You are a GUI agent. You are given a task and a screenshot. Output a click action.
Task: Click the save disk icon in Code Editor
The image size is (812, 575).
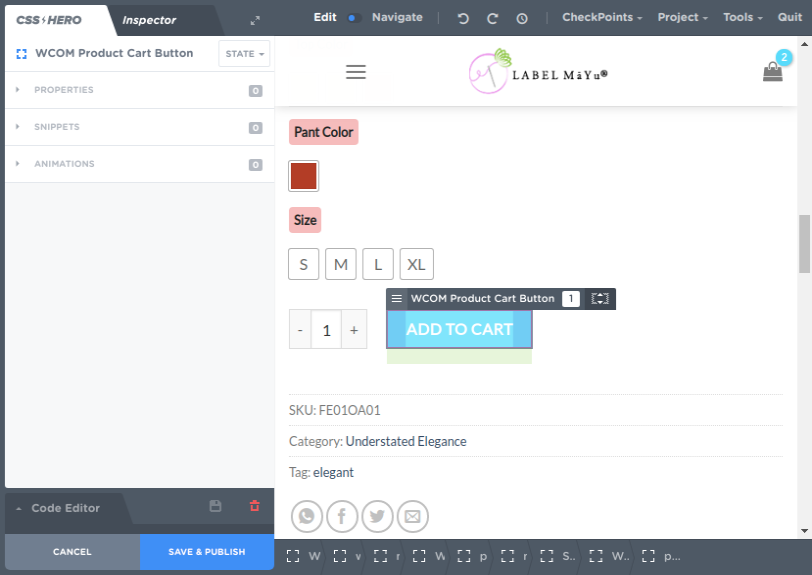[215, 506]
